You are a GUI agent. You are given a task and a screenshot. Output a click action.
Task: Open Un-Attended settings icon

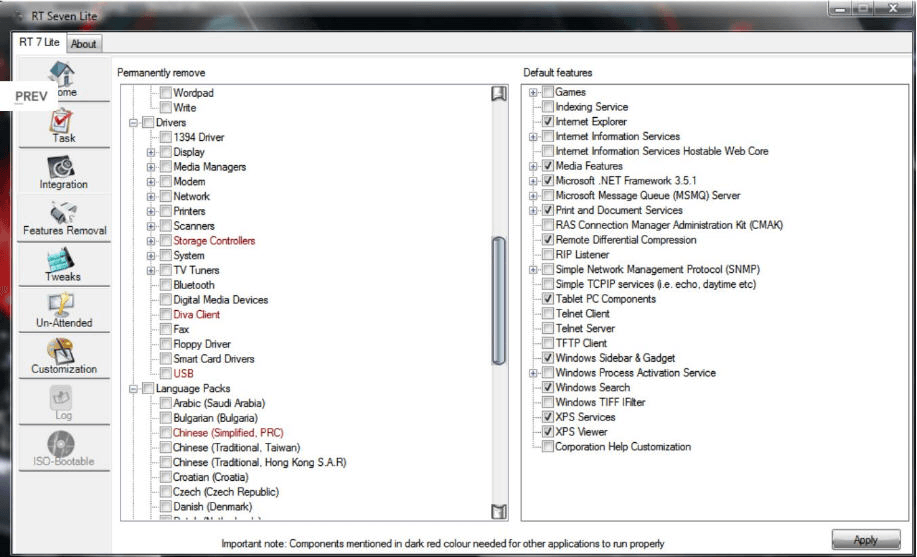63,310
